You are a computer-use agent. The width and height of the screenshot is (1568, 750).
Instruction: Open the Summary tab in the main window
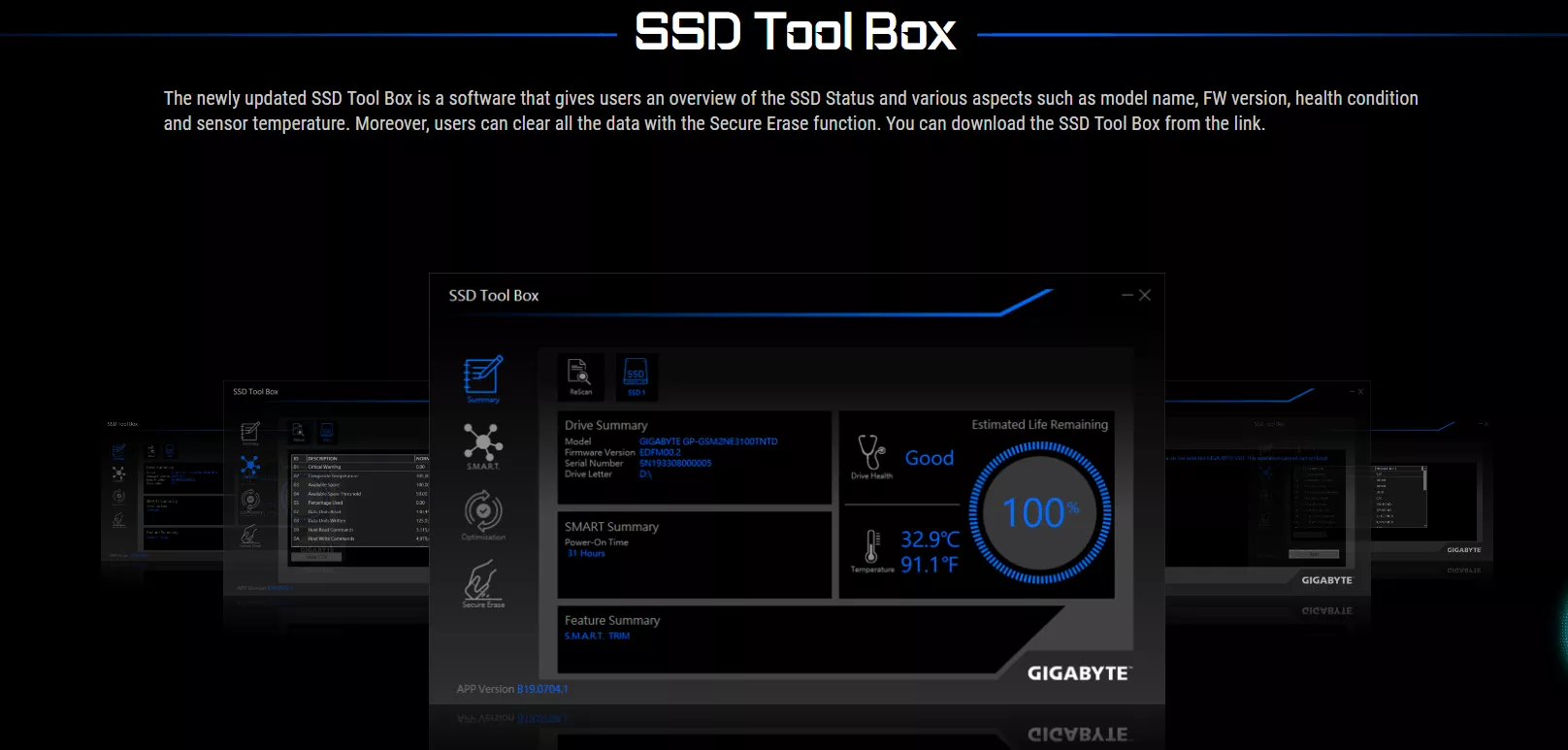coord(483,378)
